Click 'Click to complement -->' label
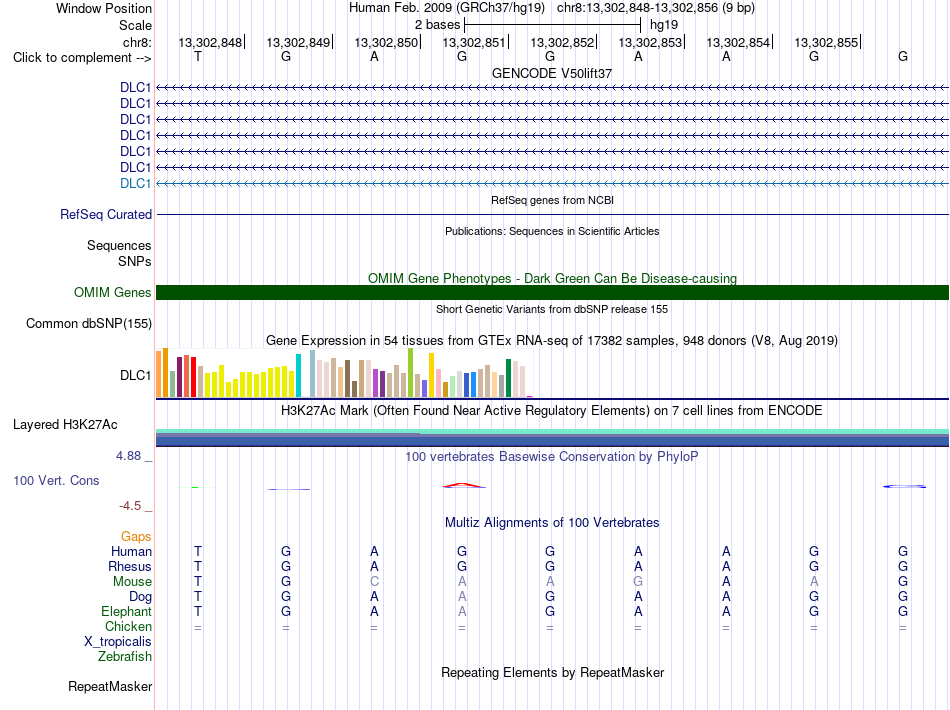Viewport: 950px width, 710px height. [82, 58]
